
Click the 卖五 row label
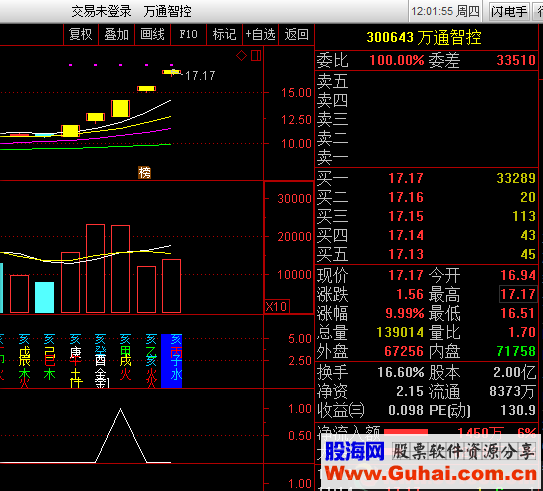pyautogui.click(x=332, y=82)
